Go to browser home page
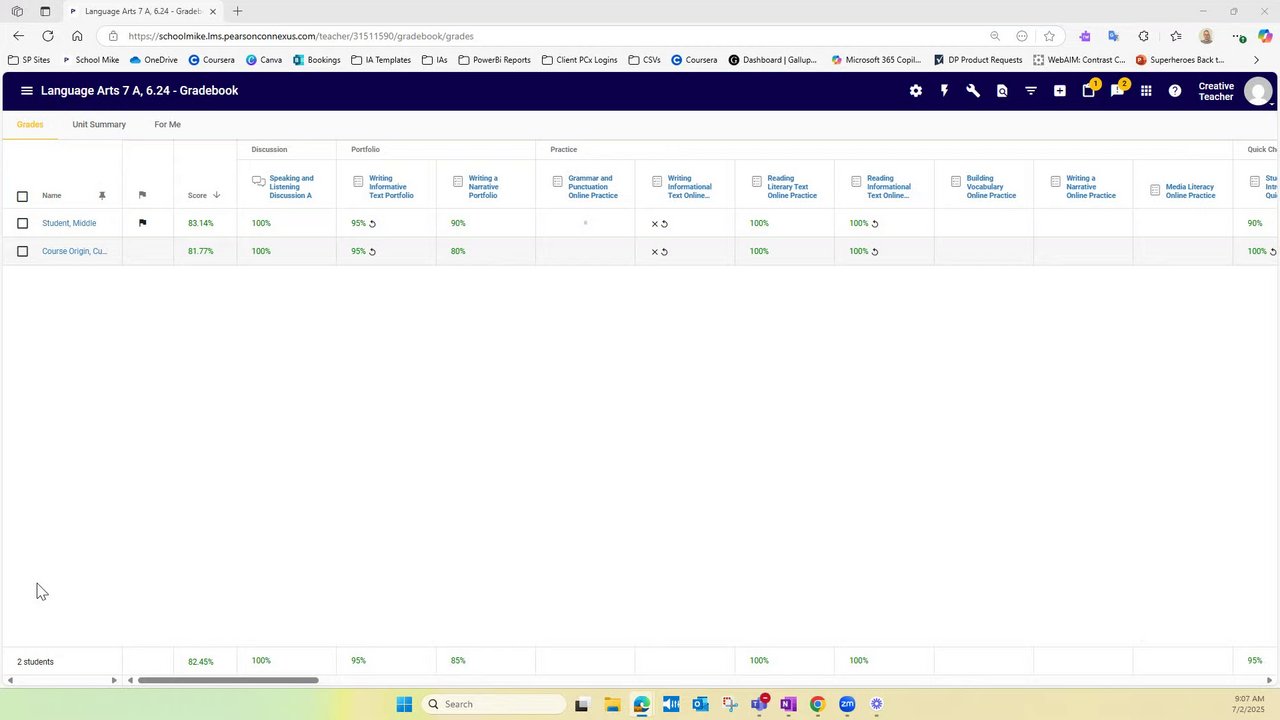Screen dimensions: 1280x720 coord(77,36)
